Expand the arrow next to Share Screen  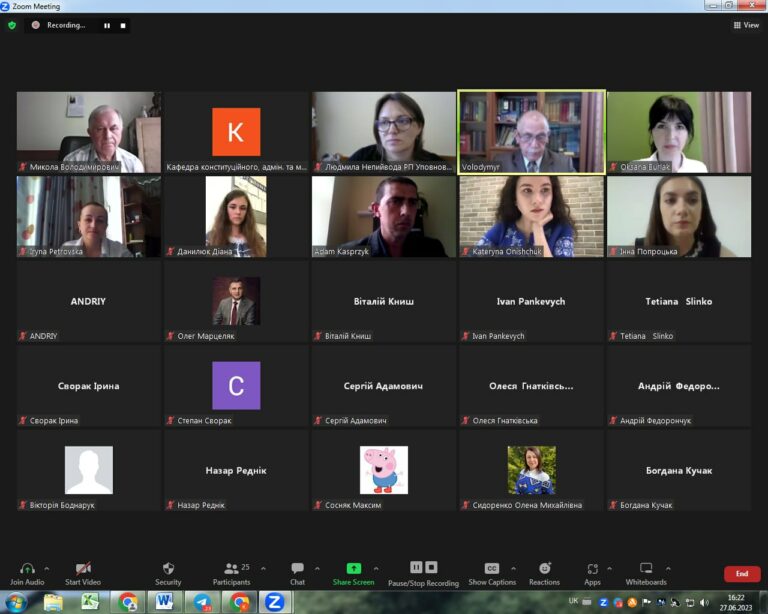coord(376,568)
